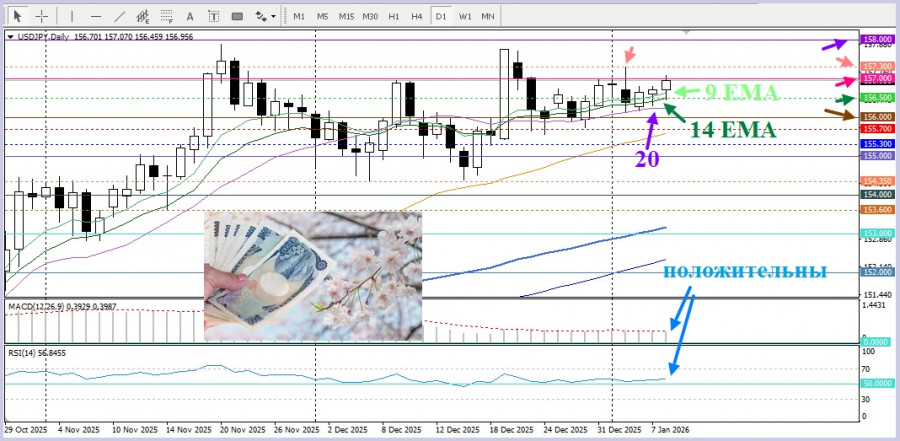Click the 154.000 price level label
Image resolution: width=900 pixels, height=441 pixels.
click(x=878, y=195)
